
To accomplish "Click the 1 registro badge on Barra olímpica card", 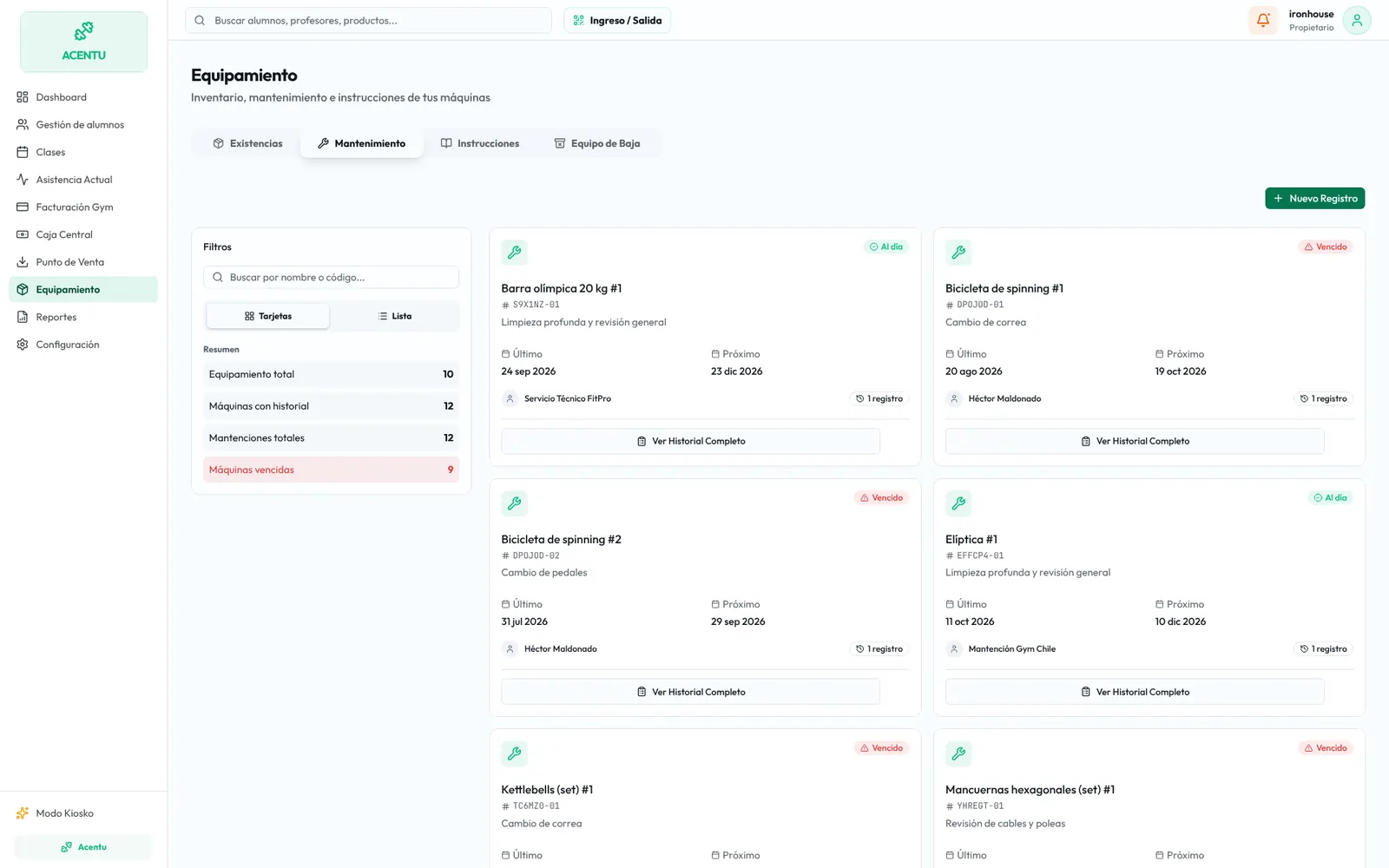I will tap(879, 399).
